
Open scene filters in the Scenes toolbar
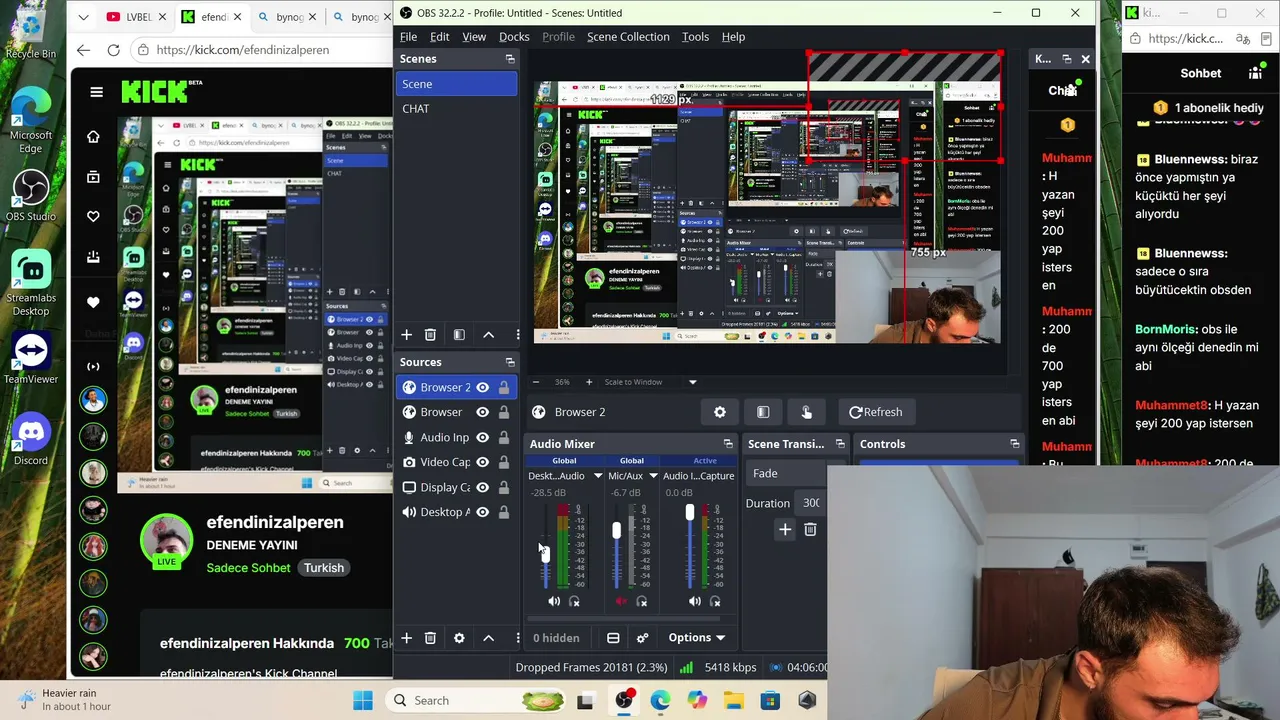459,335
